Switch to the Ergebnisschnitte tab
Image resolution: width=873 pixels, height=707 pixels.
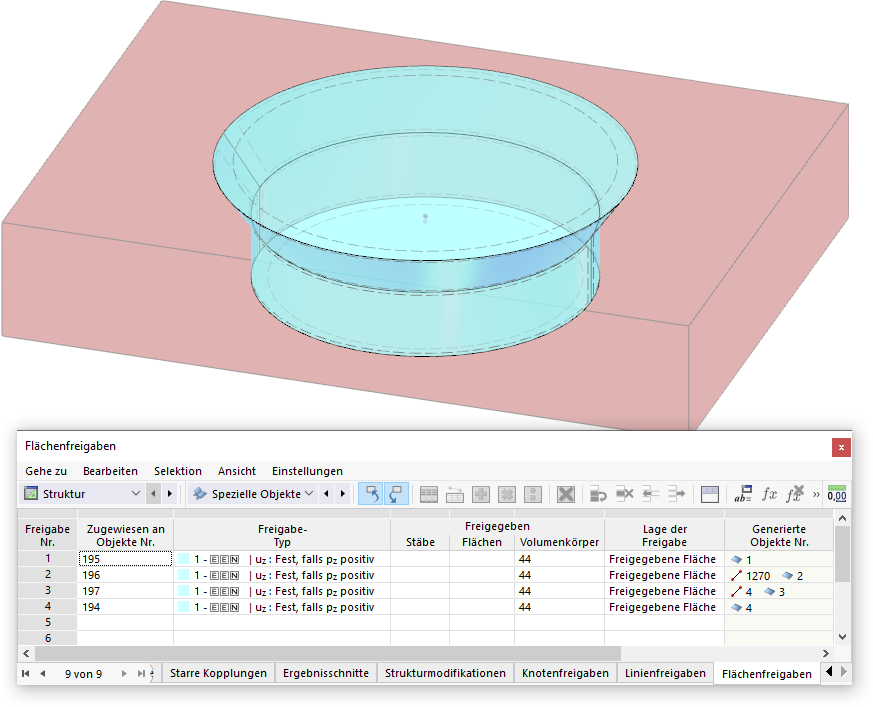click(x=326, y=673)
